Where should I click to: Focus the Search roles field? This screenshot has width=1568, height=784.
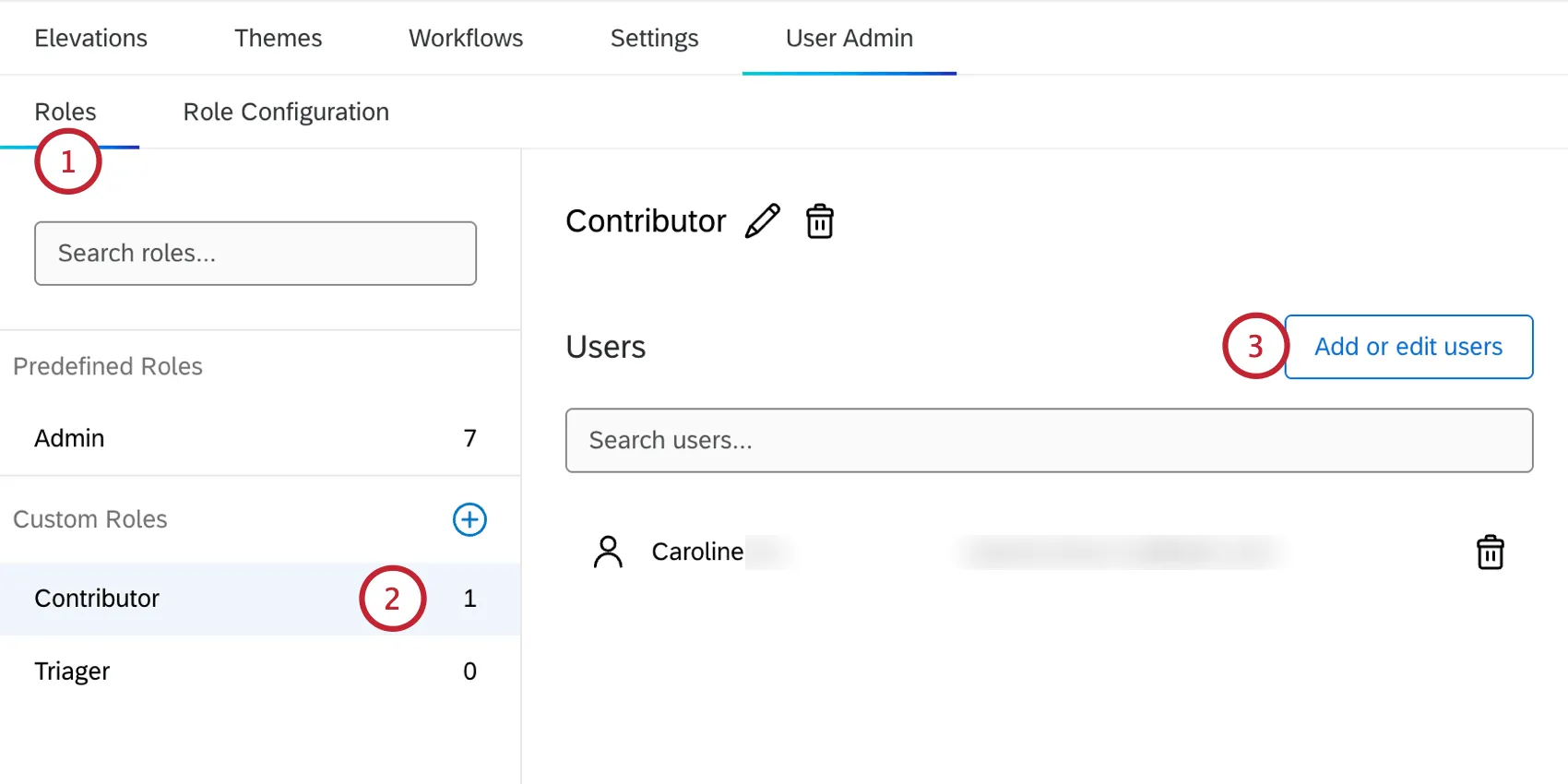pyautogui.click(x=255, y=254)
